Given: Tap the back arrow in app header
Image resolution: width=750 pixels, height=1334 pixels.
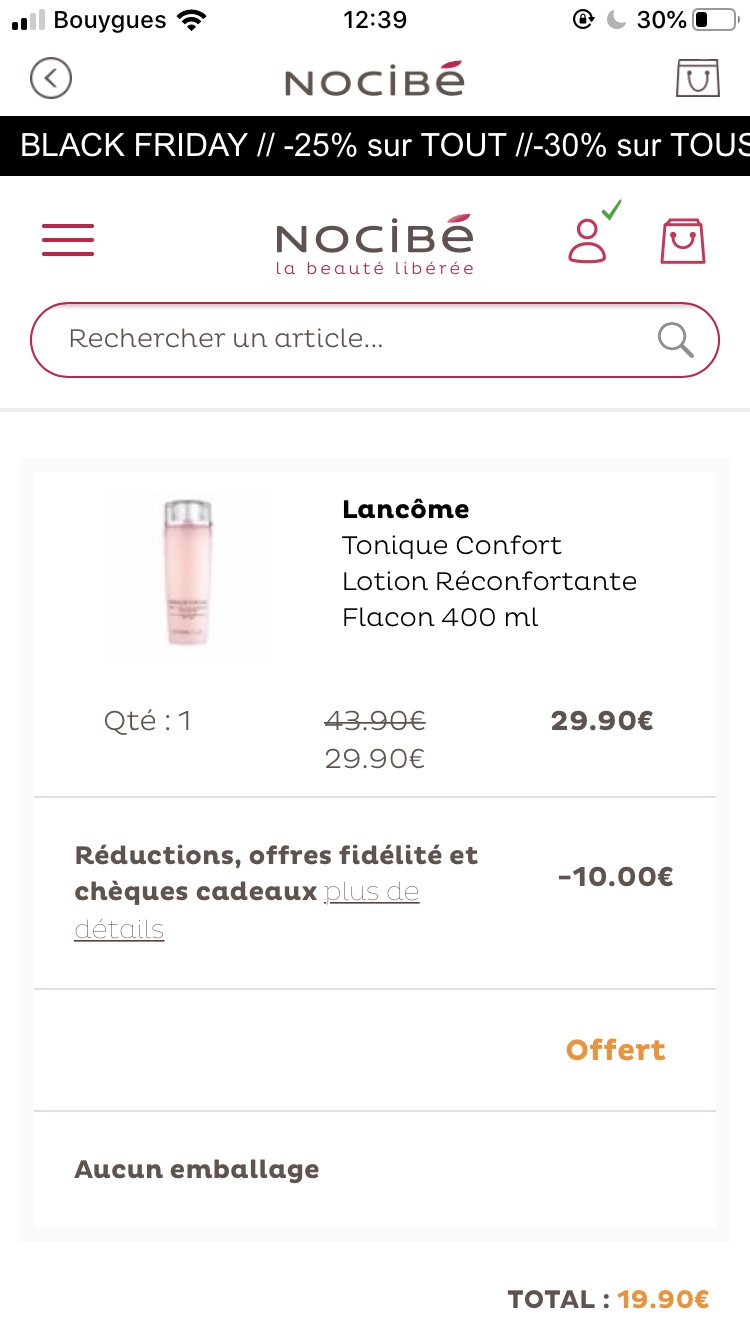Looking at the screenshot, I should pyautogui.click(x=51, y=78).
